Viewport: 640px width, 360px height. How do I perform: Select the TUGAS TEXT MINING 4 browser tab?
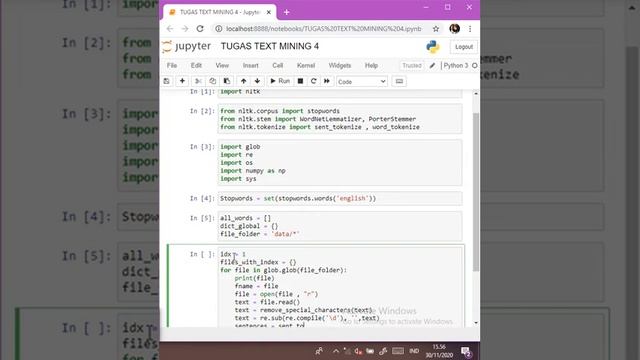(220, 12)
